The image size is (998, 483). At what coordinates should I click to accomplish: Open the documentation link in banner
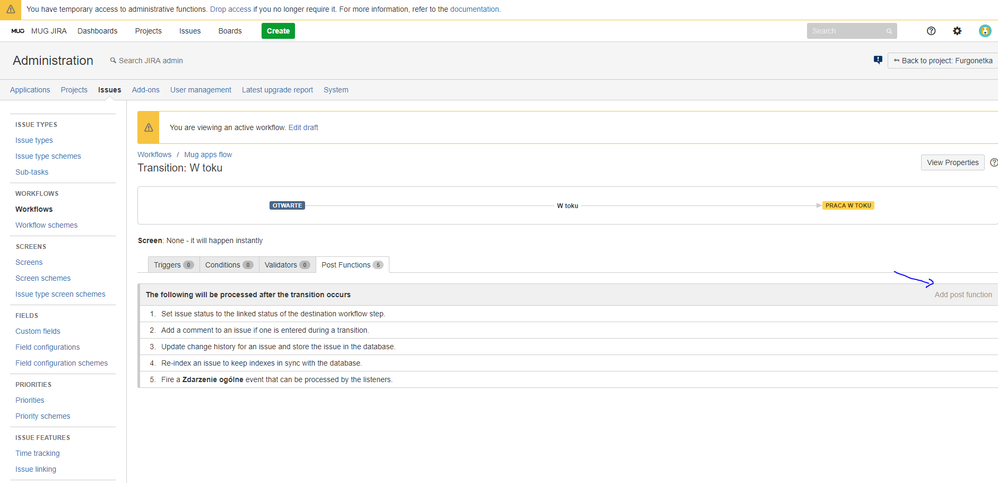tap(474, 10)
